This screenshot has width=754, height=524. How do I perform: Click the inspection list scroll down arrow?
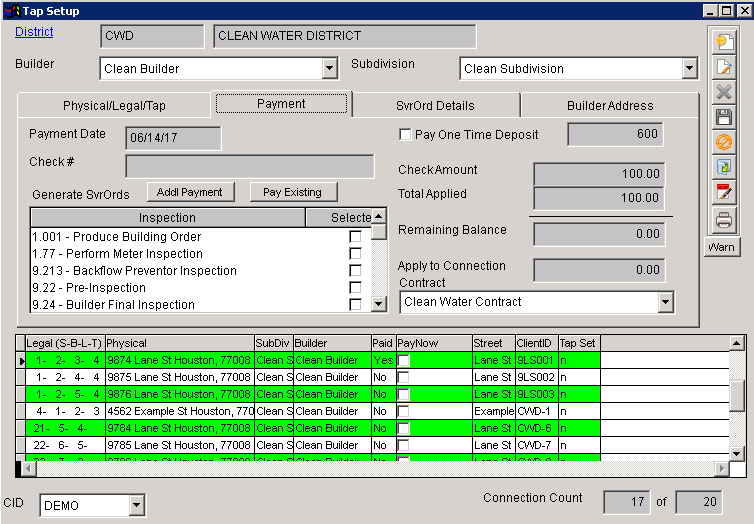378,304
